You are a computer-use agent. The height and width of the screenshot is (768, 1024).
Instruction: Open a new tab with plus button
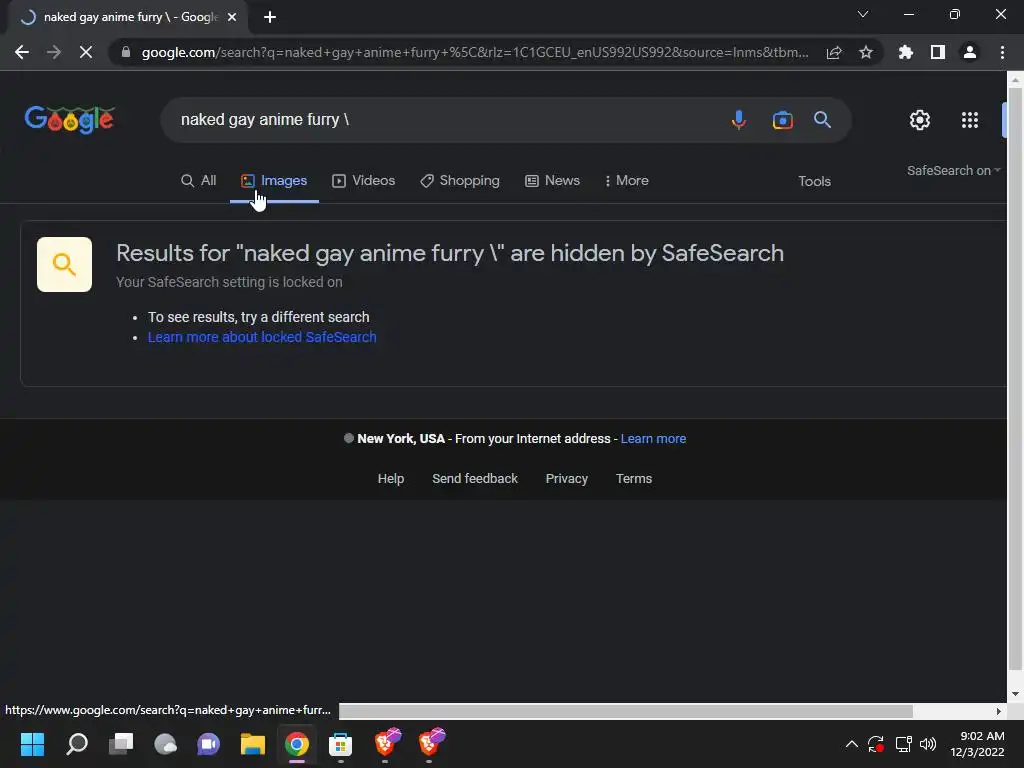click(x=270, y=17)
